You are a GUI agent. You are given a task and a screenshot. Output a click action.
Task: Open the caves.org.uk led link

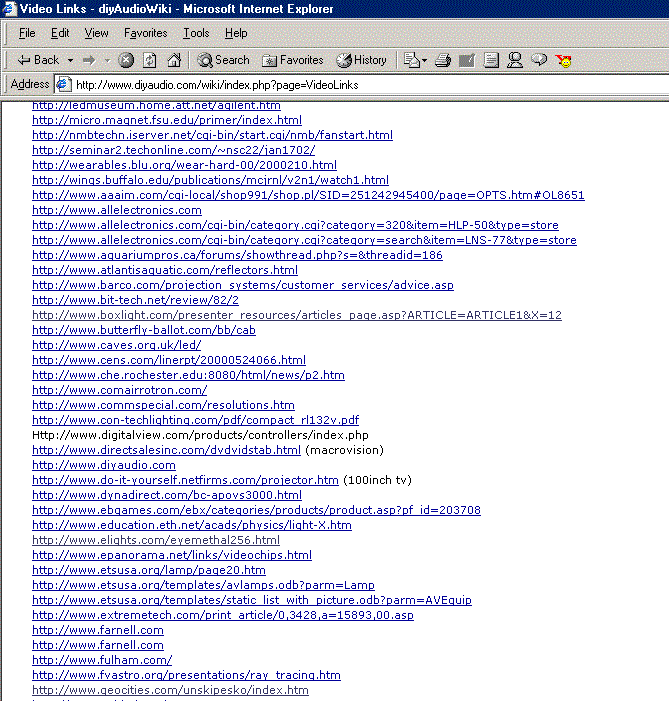coord(116,345)
